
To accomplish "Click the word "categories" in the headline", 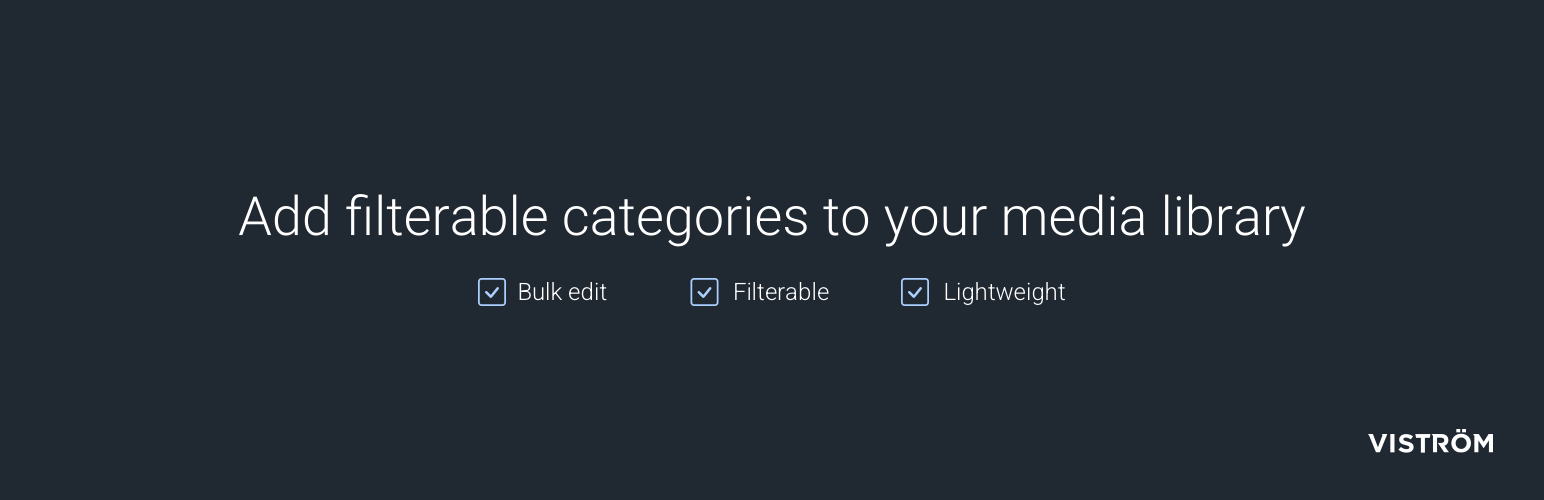I will pos(685,217).
